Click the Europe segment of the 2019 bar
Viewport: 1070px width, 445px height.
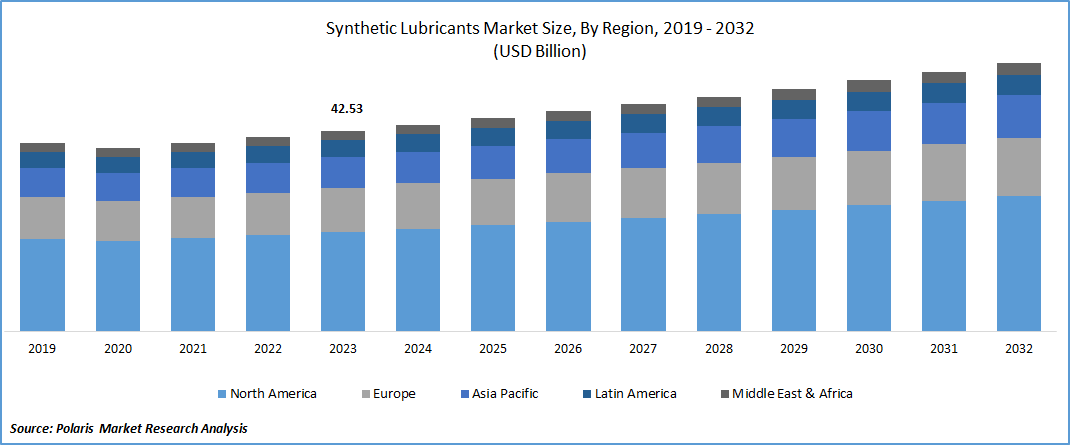(x=42, y=218)
